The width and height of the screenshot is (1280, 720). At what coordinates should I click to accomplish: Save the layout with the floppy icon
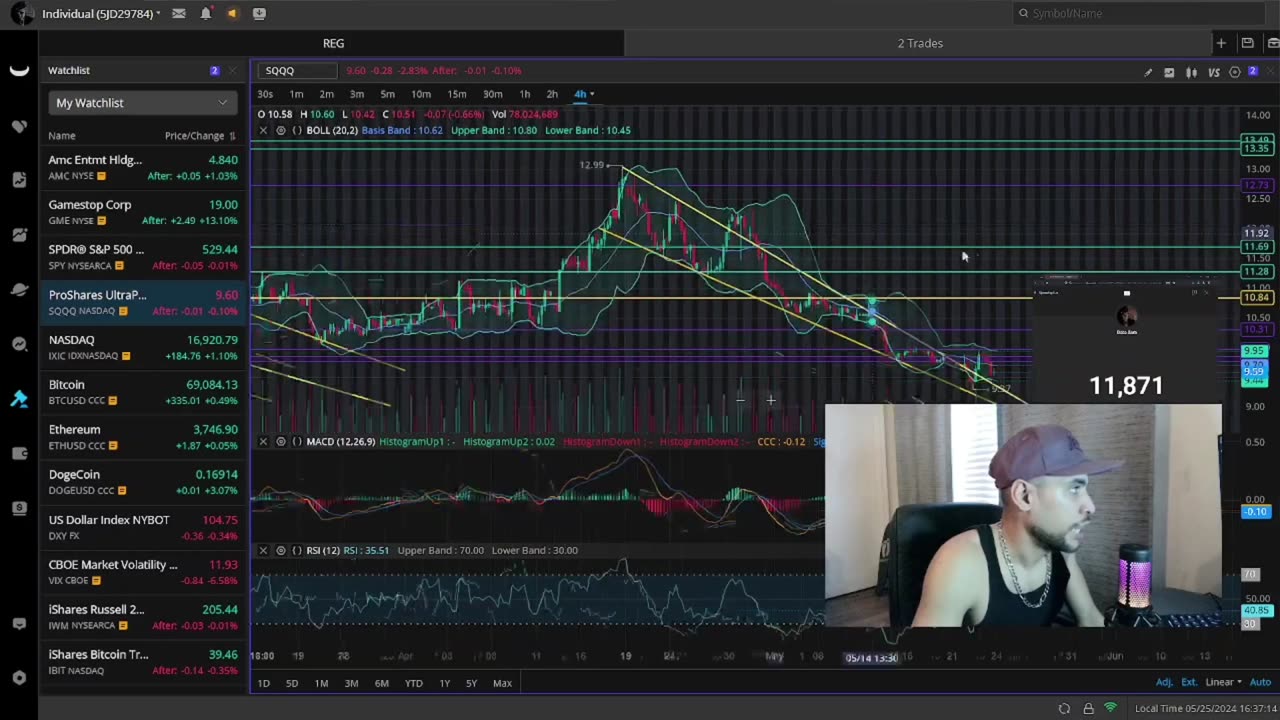1247,43
